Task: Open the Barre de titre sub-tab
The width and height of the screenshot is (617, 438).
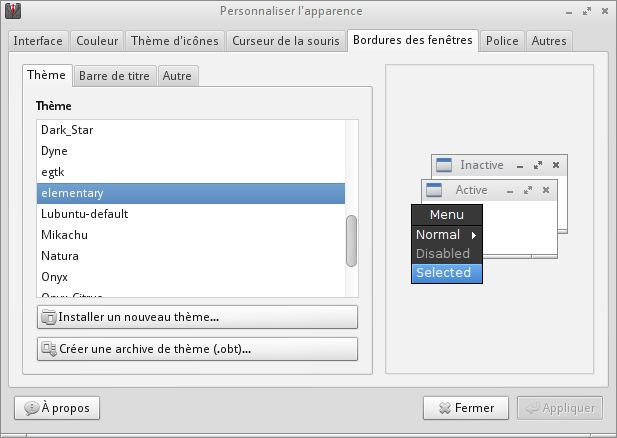Action: (x=115, y=76)
